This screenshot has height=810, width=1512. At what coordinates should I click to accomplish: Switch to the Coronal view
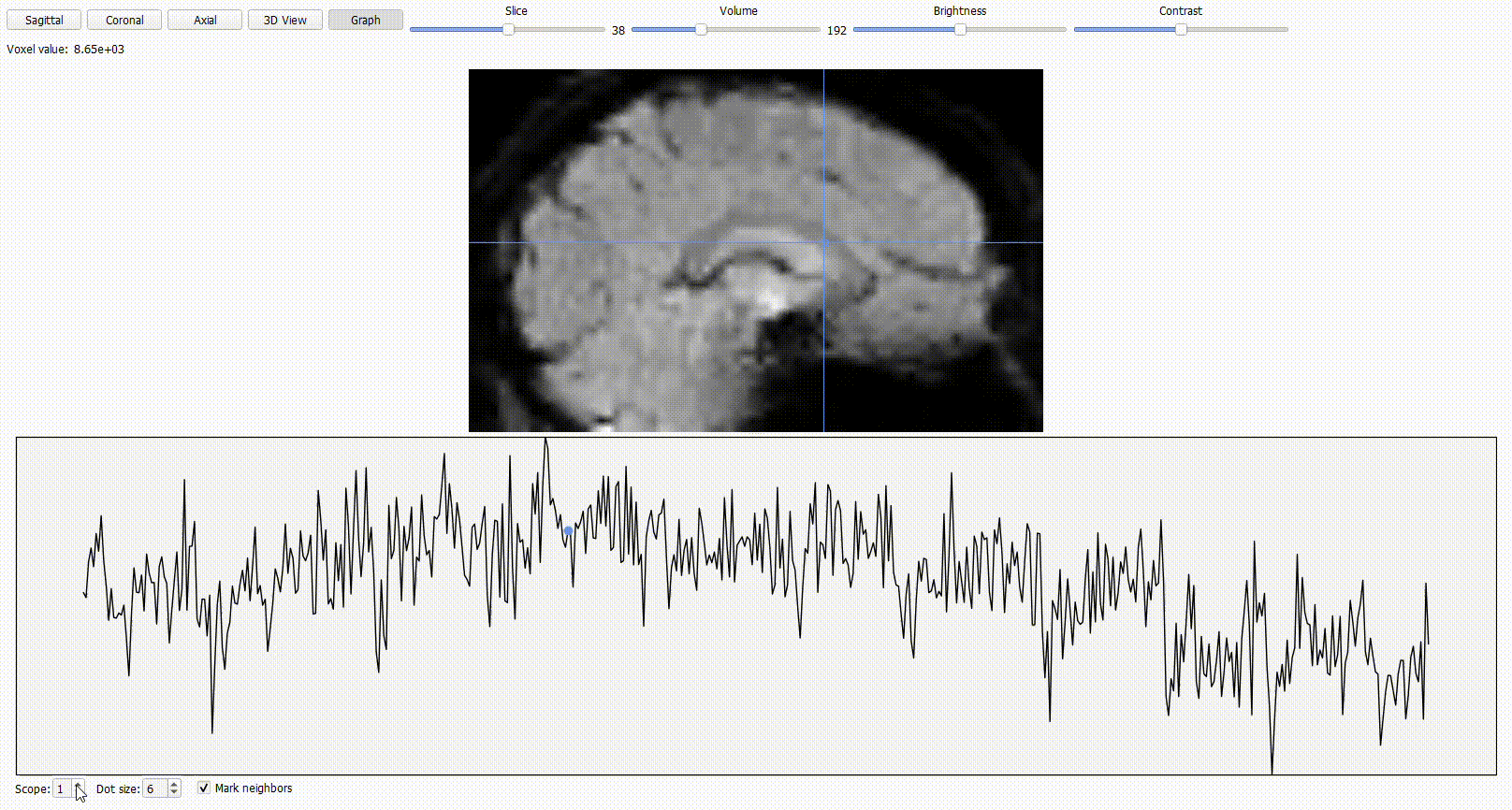coord(124,20)
